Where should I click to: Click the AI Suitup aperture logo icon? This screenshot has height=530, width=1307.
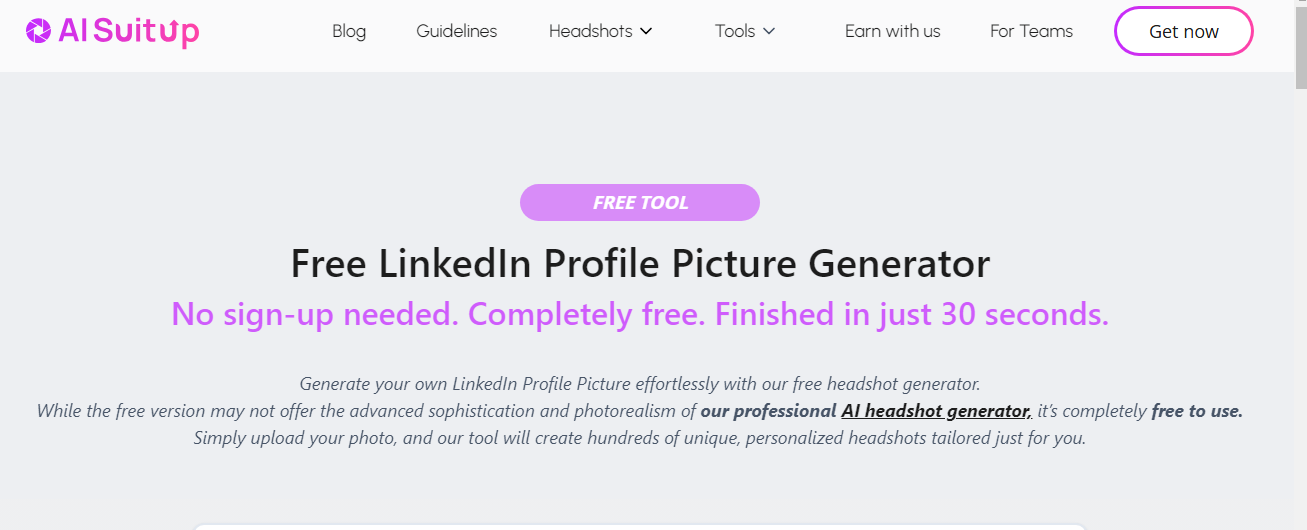[38, 32]
